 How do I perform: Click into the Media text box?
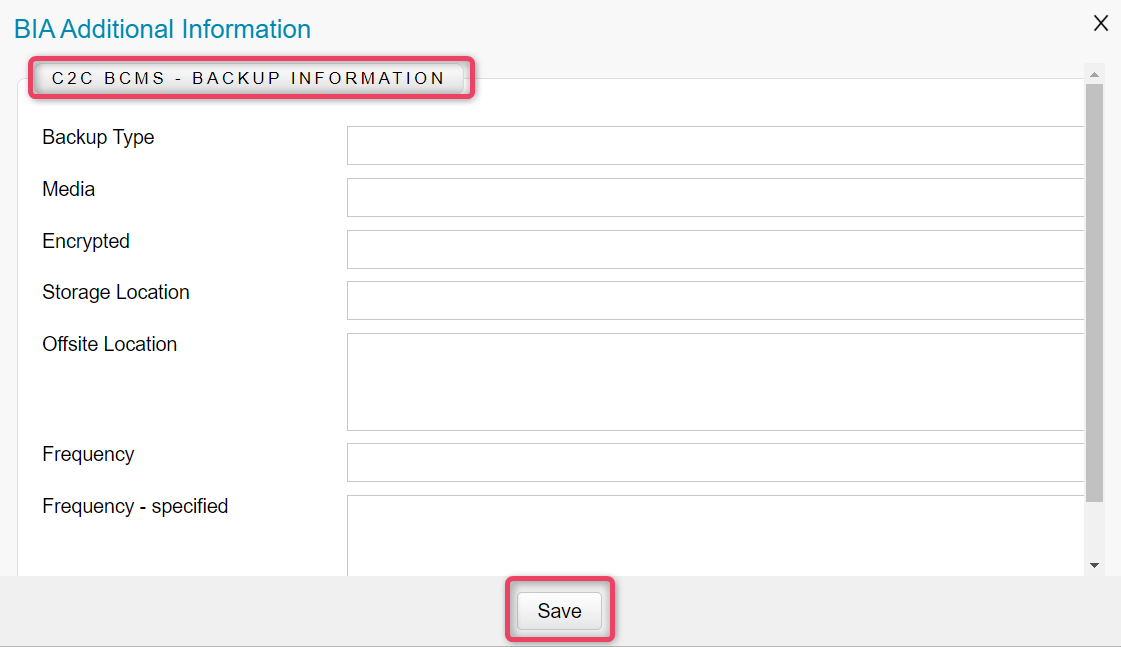pos(714,197)
